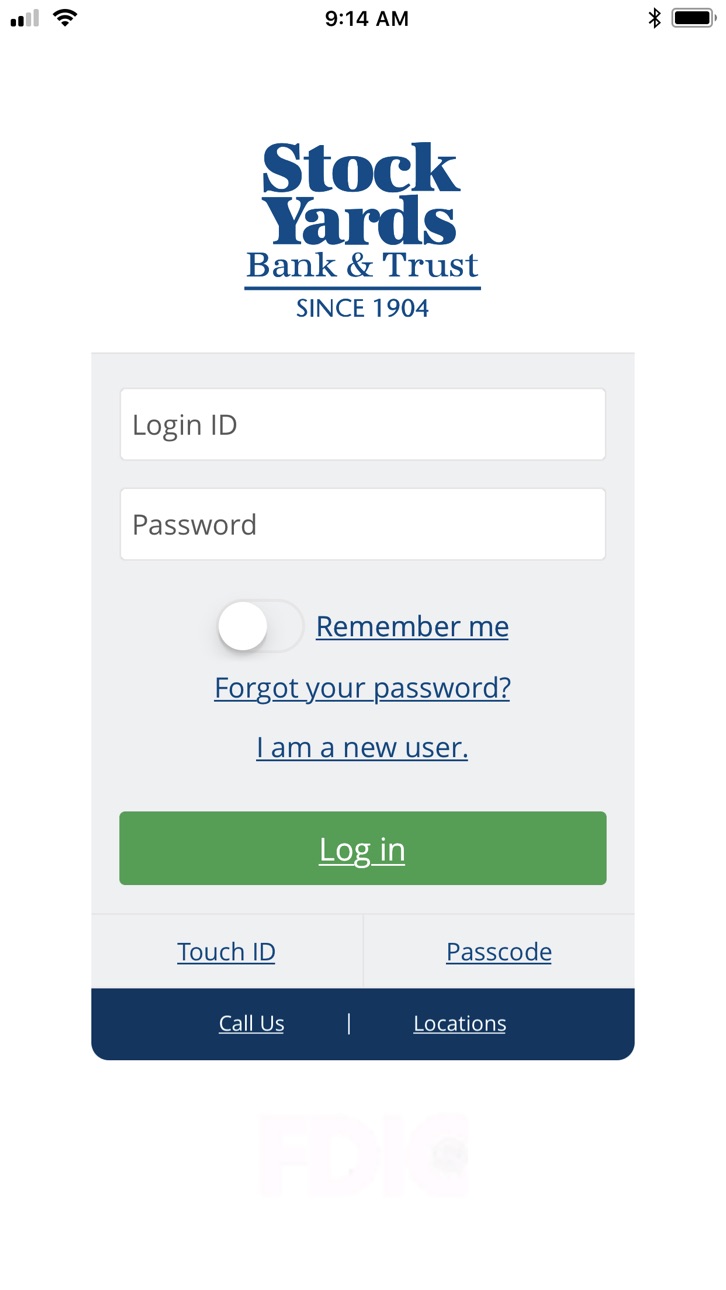
Task: Tap the Bluetooth icon in status bar
Action: click(x=655, y=18)
